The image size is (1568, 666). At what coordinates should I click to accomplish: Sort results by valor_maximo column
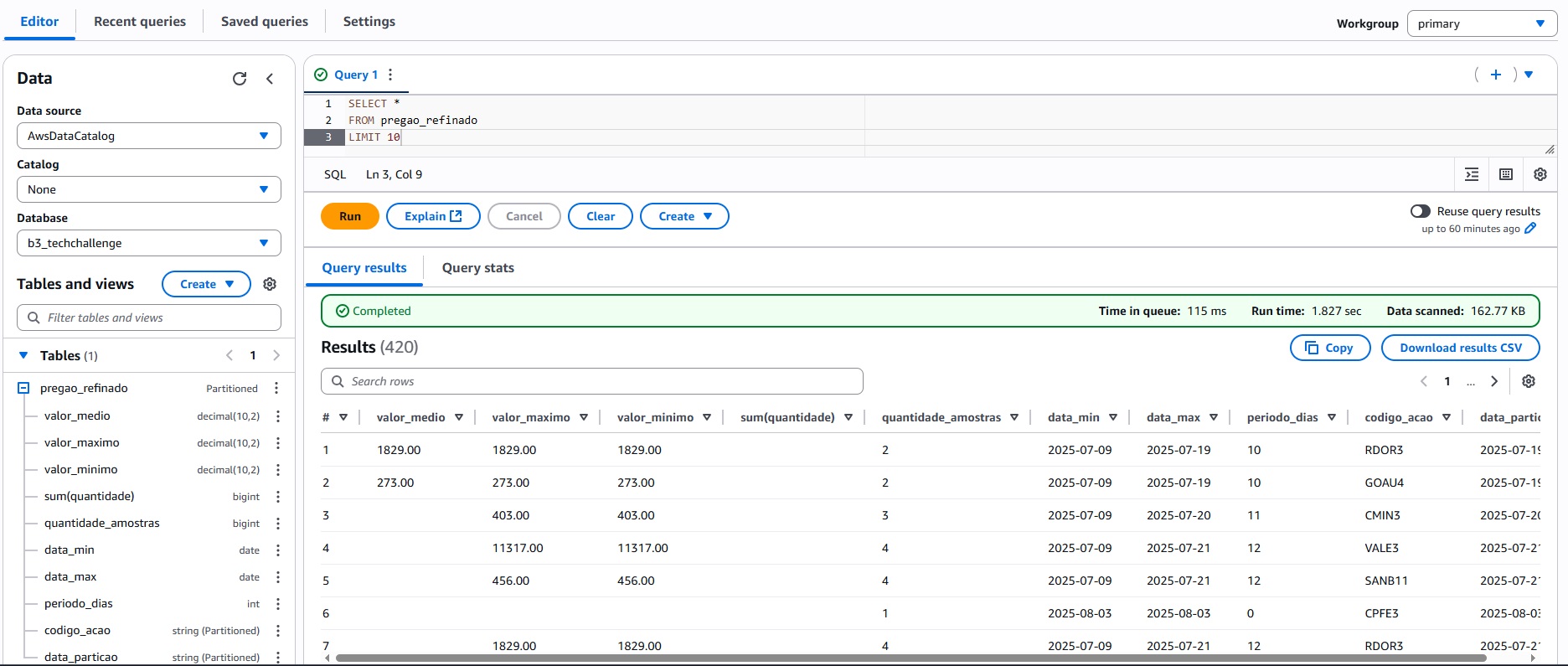tap(584, 417)
